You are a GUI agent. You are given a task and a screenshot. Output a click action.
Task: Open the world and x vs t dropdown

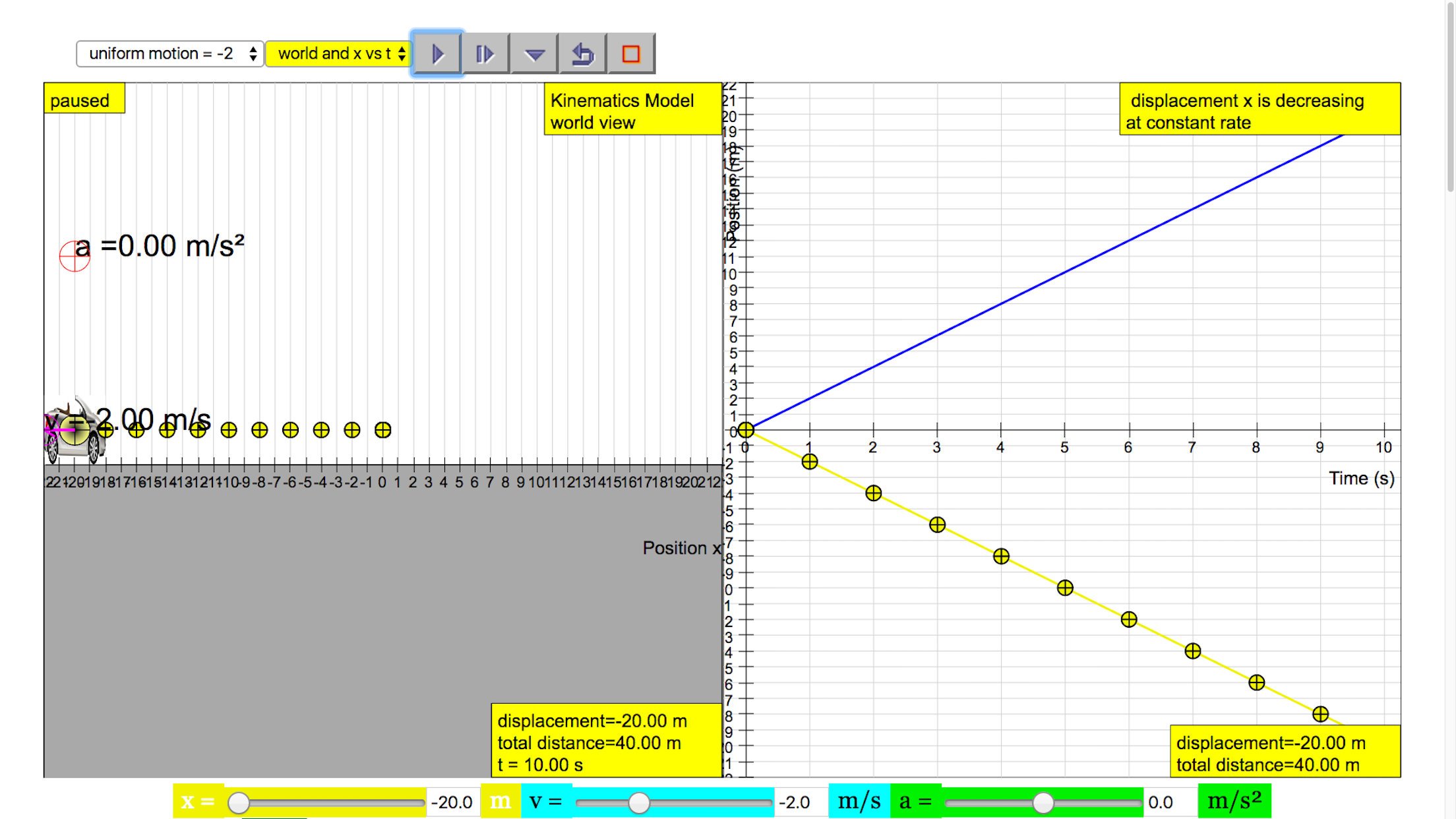coord(339,54)
